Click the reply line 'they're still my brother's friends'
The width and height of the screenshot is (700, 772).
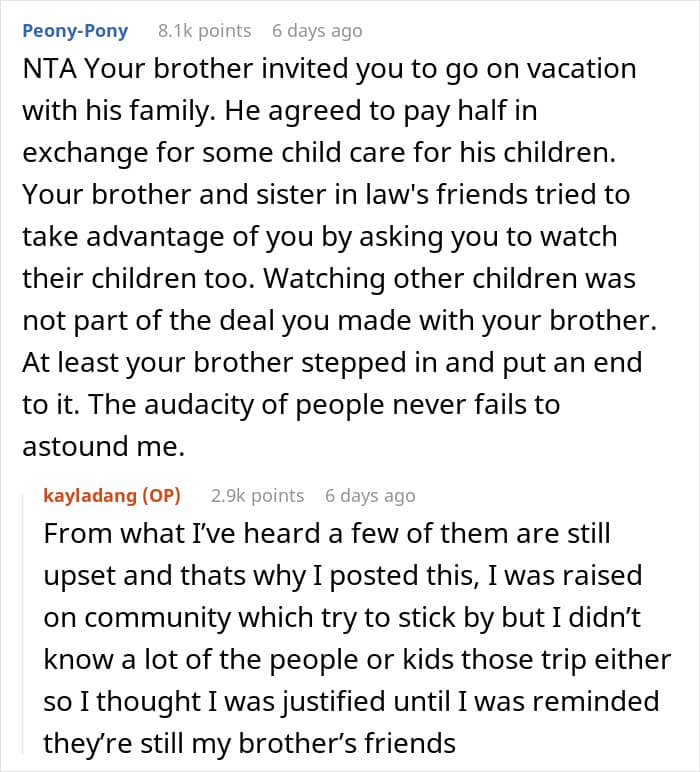[x=249, y=743]
